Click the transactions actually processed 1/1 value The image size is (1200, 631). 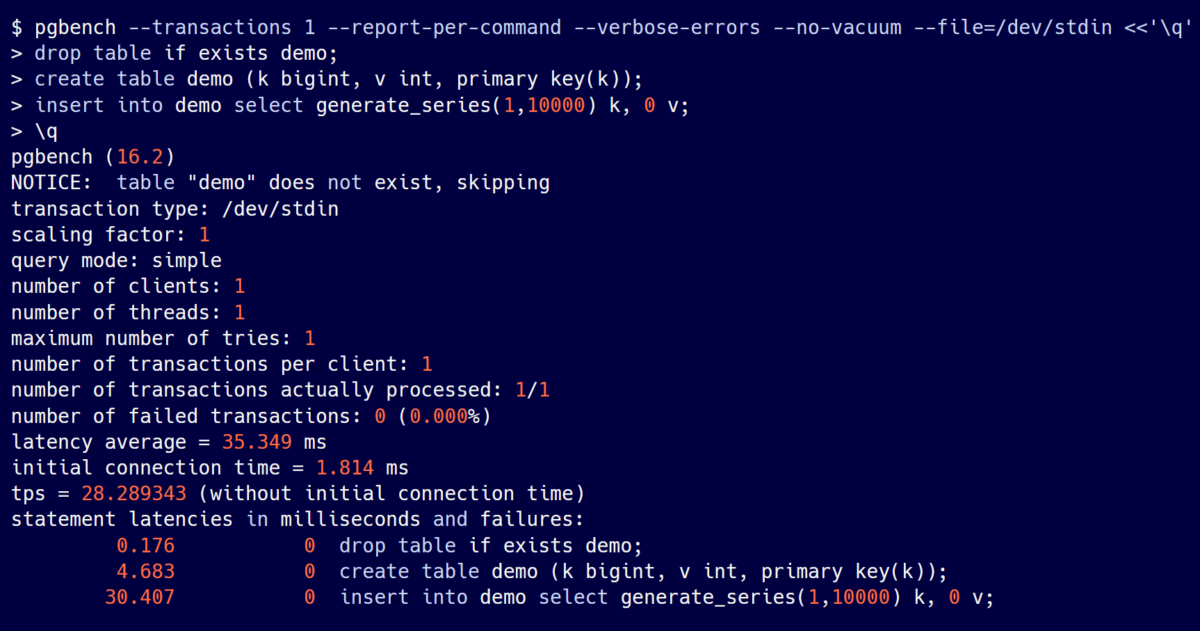[x=532, y=390]
